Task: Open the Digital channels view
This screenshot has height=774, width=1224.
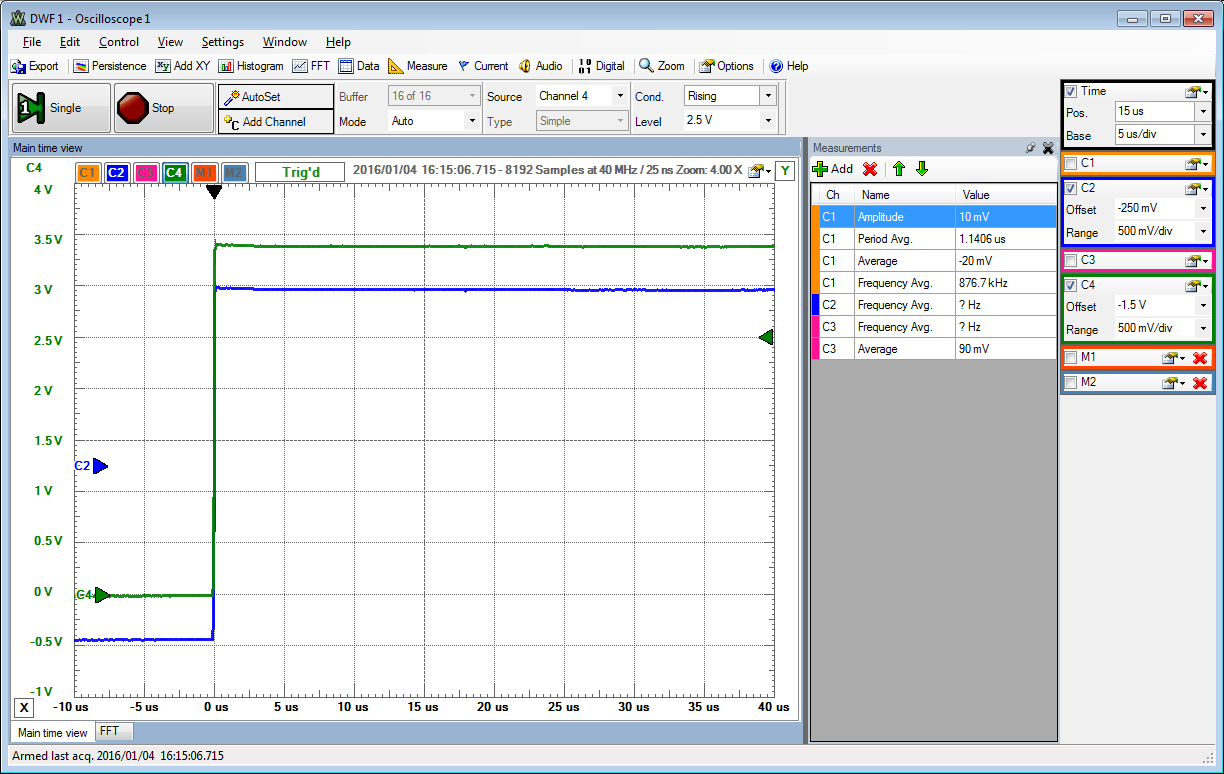Action: tap(601, 66)
